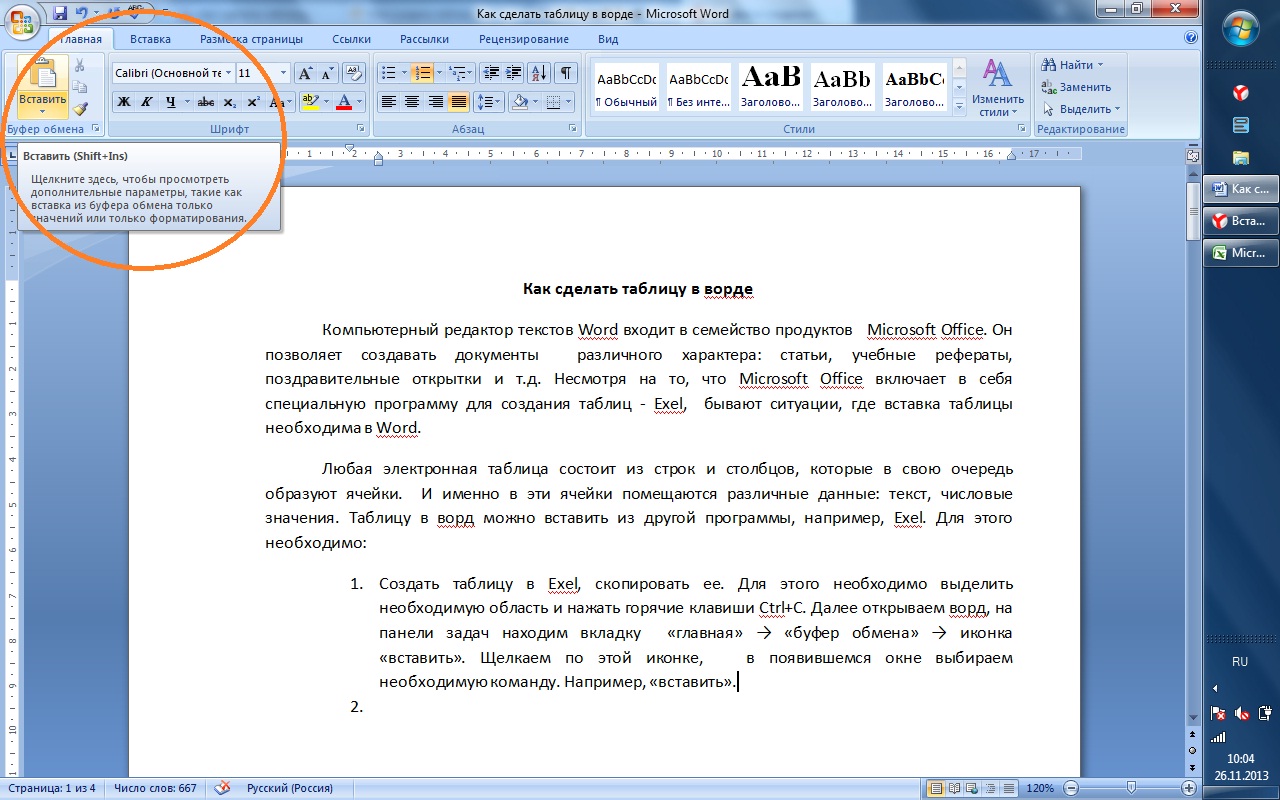1280x800 pixels.
Task: Click the ruler toggle above vertical scrollbar
Action: (1192, 156)
